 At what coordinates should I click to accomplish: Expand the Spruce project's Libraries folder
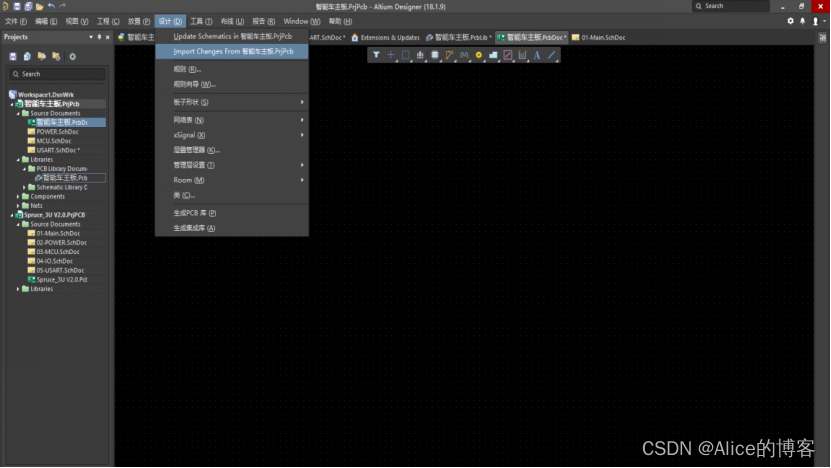(x=18, y=289)
